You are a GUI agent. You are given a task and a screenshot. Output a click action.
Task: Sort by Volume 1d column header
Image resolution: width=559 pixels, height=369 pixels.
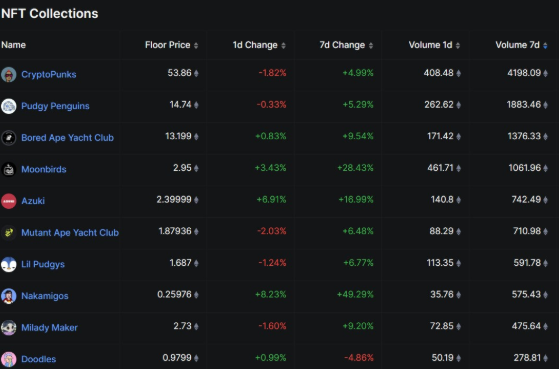click(x=434, y=45)
